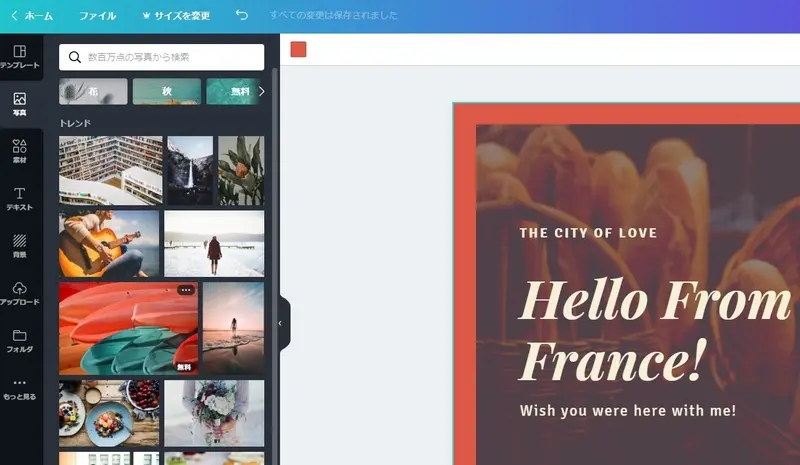Select the 秋 autumn category chip
This screenshot has width=800, height=465.
(167, 91)
